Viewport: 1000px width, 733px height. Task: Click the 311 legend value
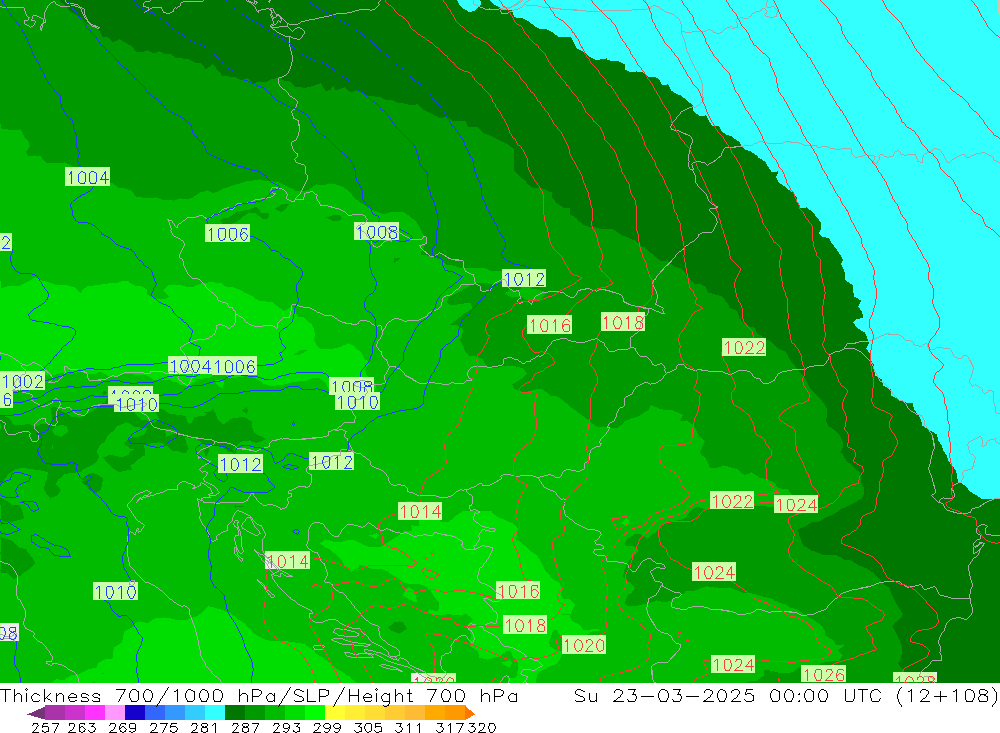(x=408, y=727)
